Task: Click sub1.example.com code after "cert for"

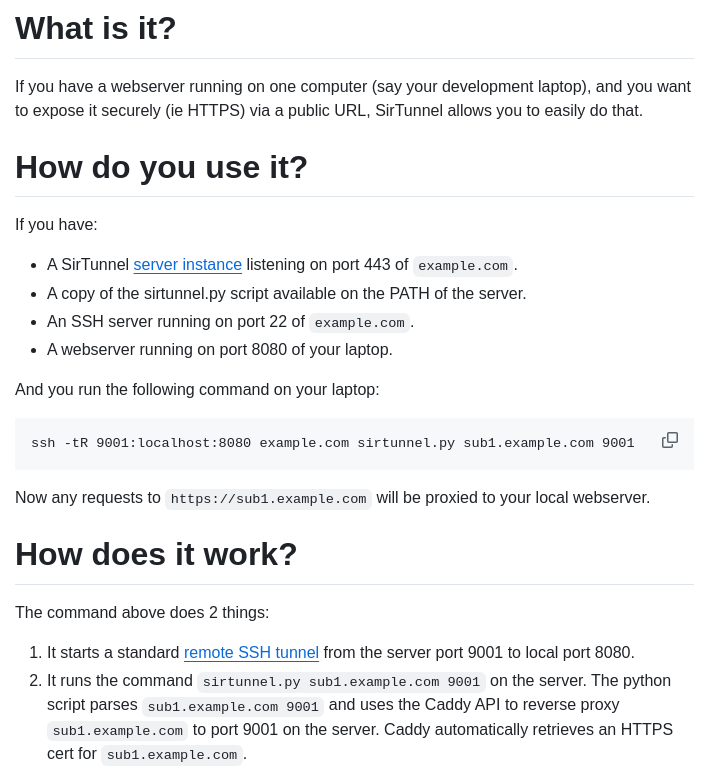Action: (172, 755)
